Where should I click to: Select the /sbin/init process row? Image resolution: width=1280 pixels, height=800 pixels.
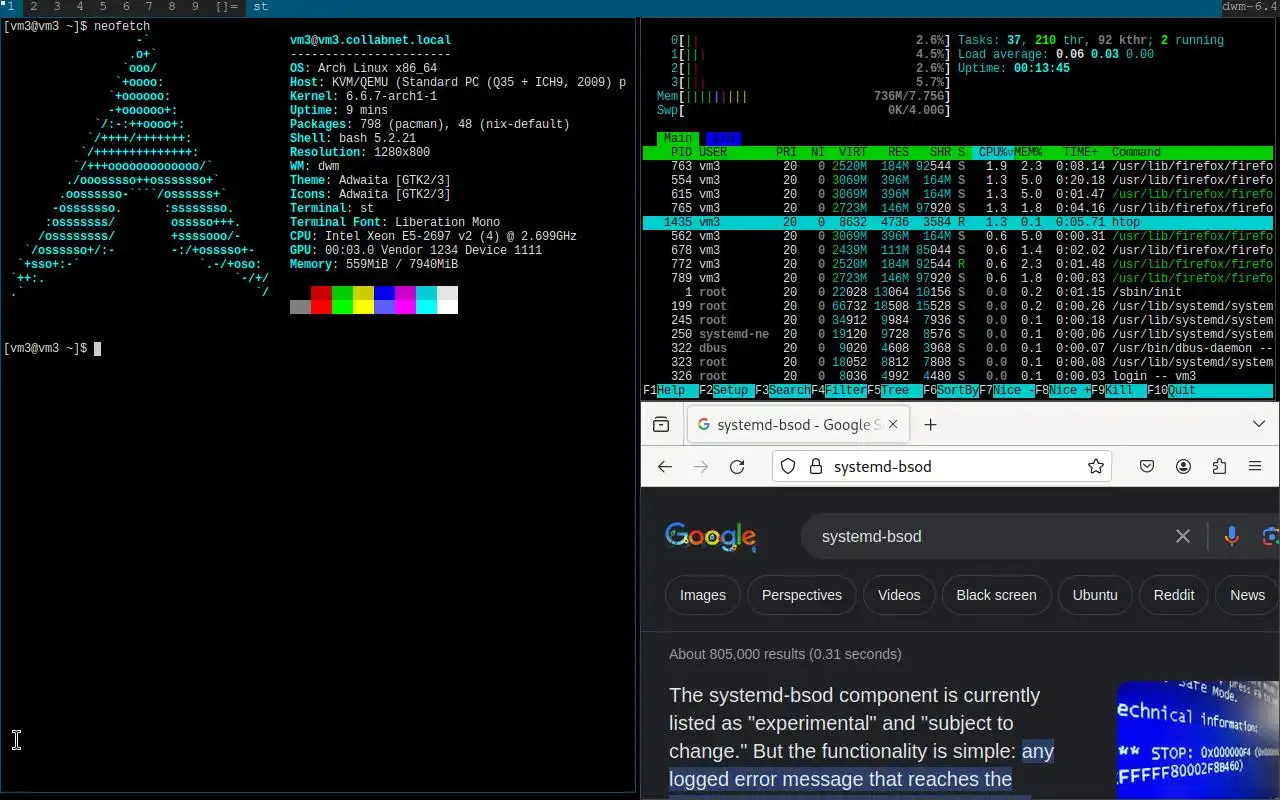tap(958, 292)
